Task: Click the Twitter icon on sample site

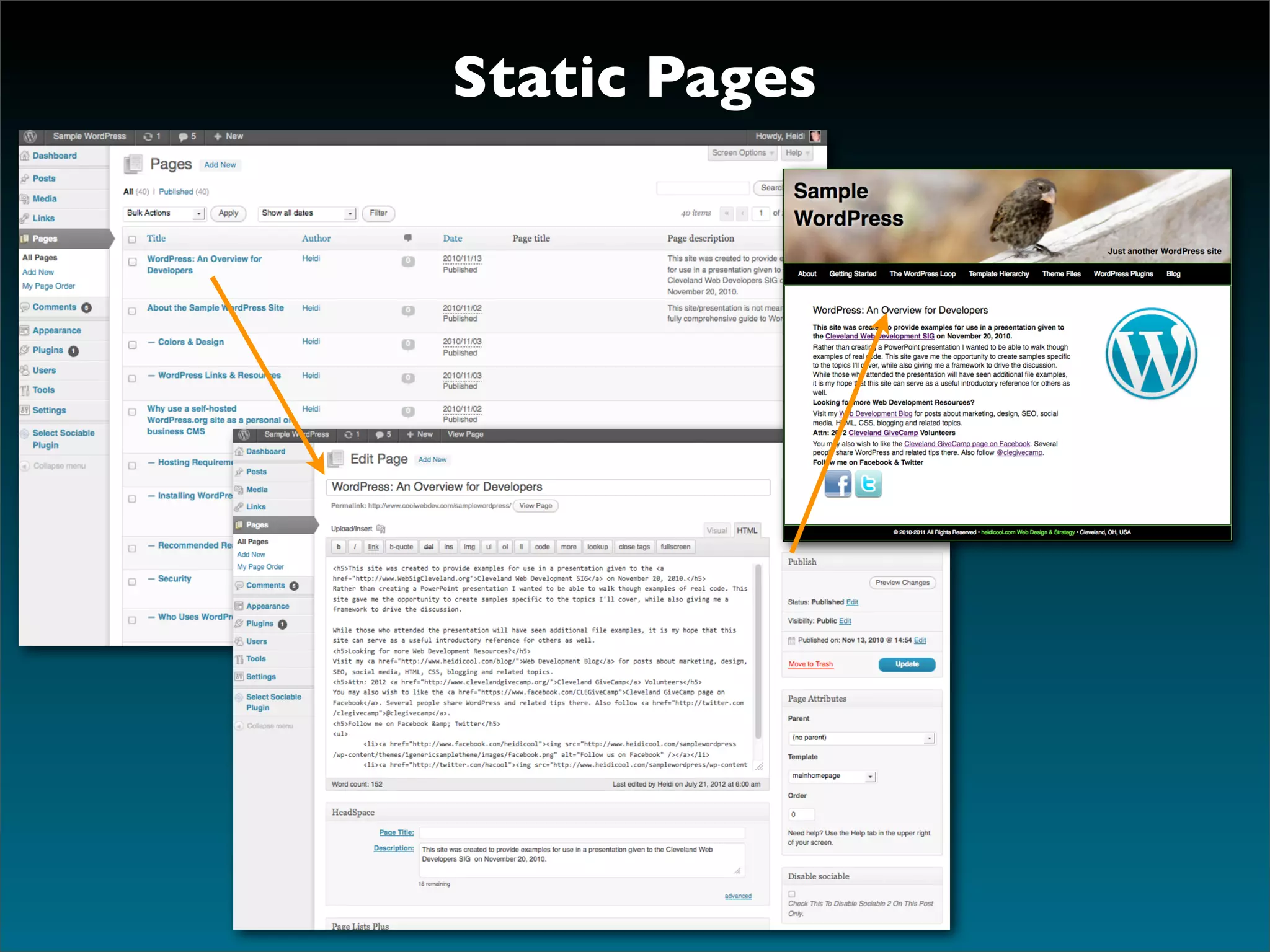Action: 868,484
